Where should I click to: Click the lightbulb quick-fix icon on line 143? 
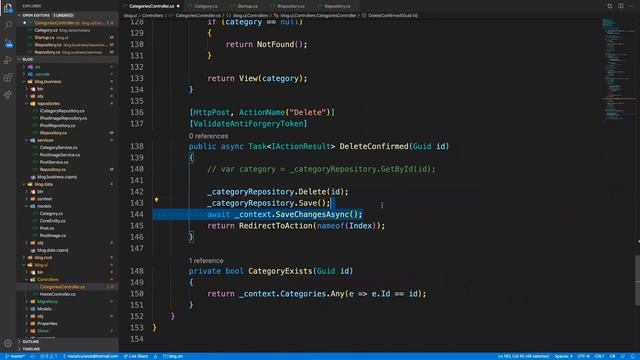pyautogui.click(x=156, y=200)
